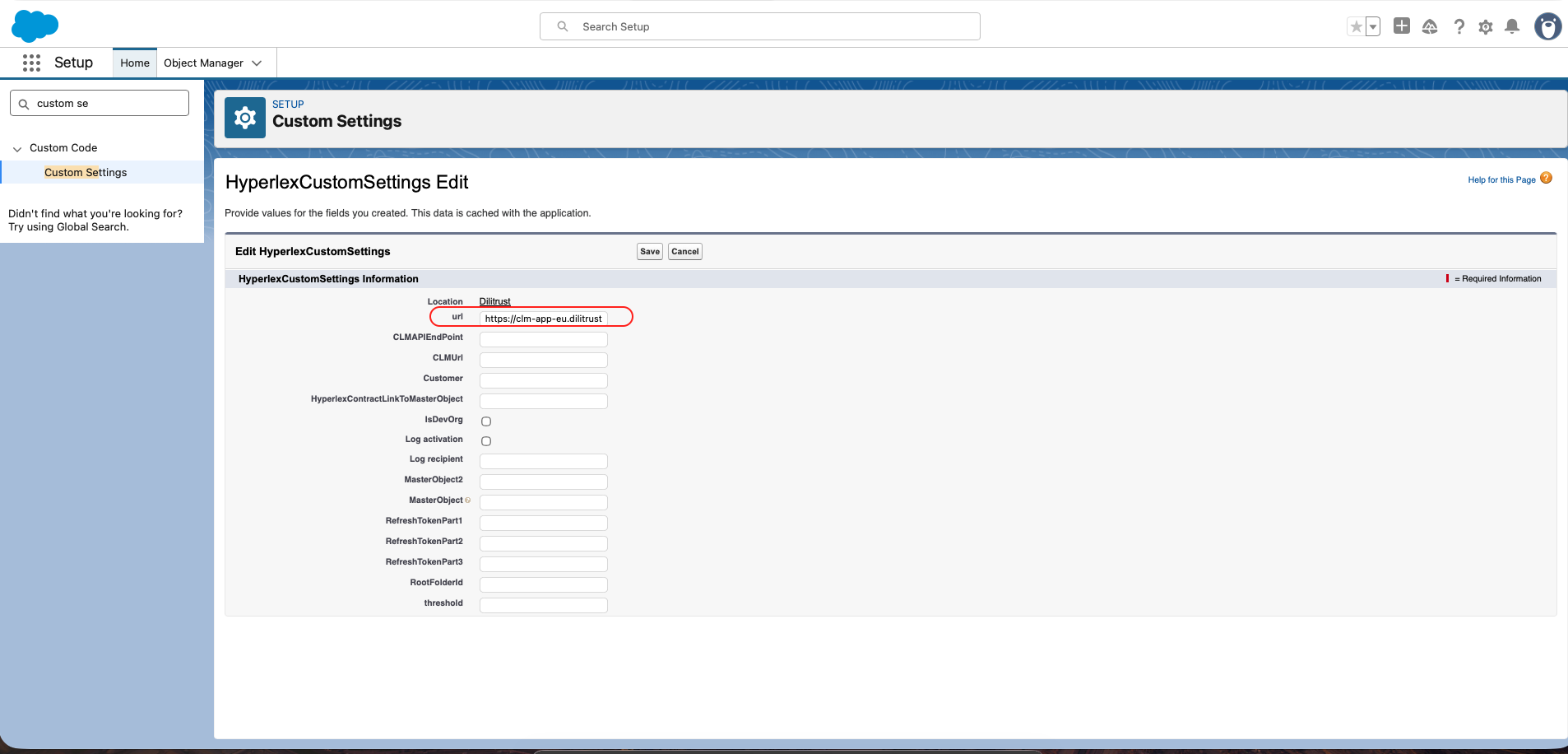
Task: Click the 'Custom Settings' header title
Action: (x=337, y=121)
